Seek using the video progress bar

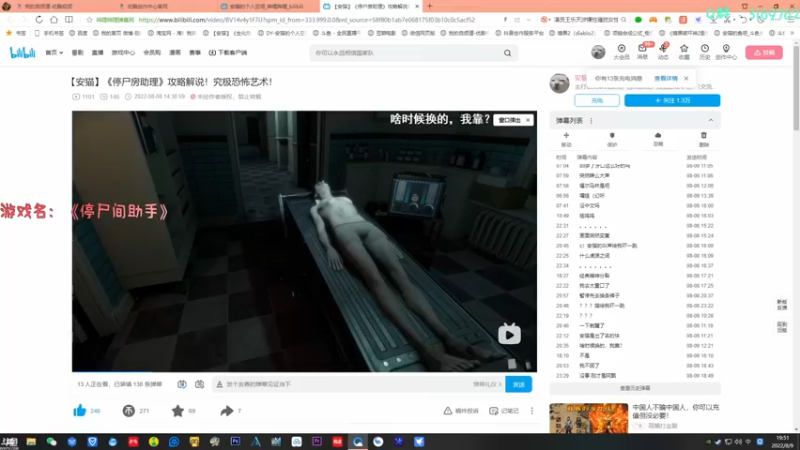pyautogui.click(x=304, y=371)
